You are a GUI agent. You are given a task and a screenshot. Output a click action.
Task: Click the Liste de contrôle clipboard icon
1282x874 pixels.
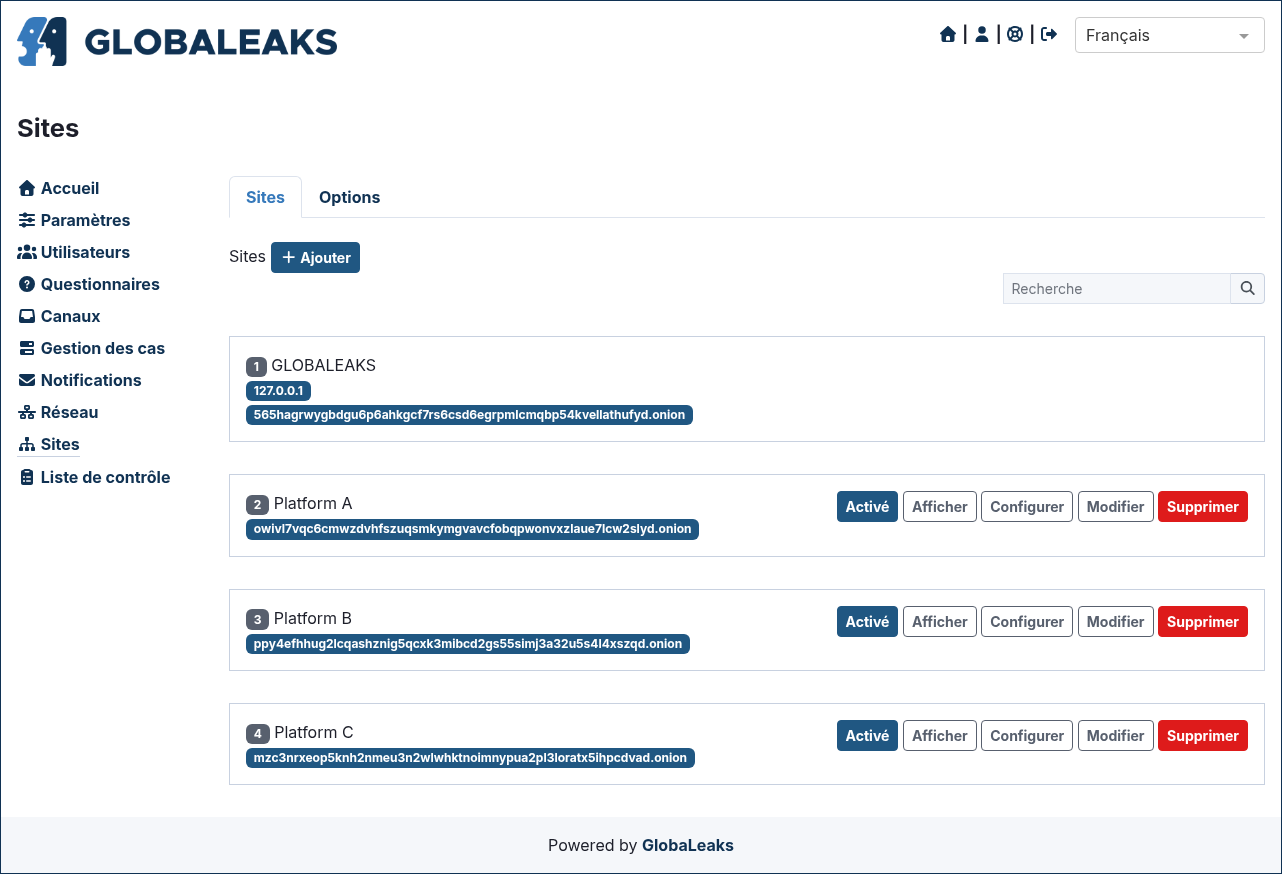coord(27,477)
